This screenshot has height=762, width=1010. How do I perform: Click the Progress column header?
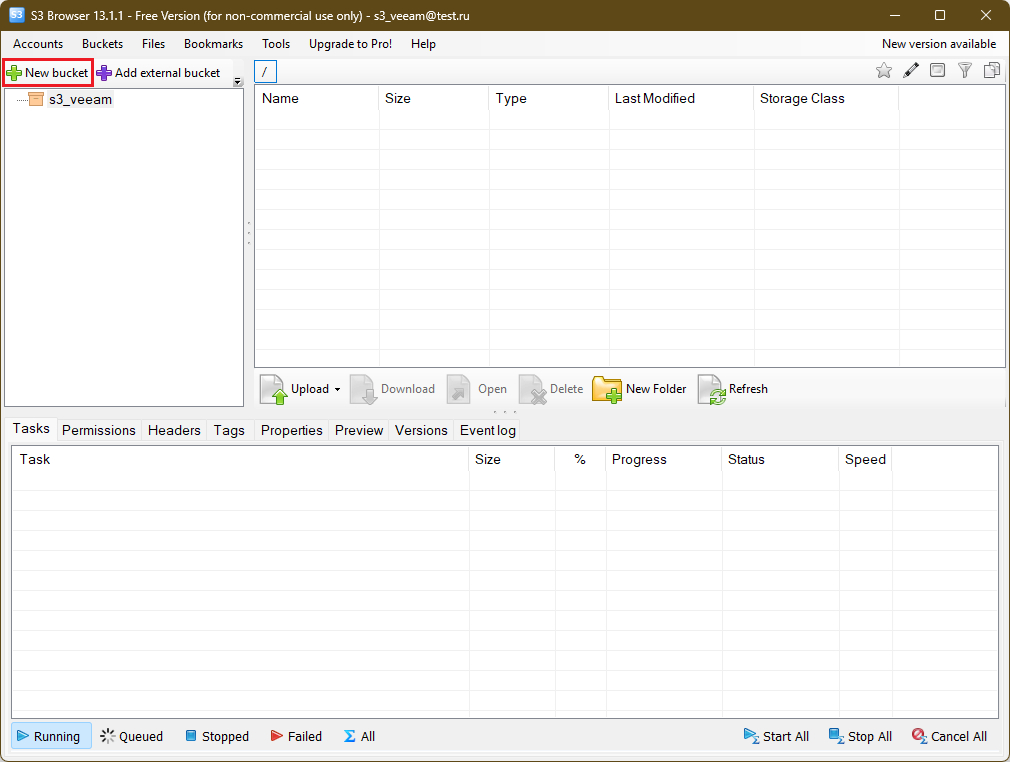click(663, 459)
